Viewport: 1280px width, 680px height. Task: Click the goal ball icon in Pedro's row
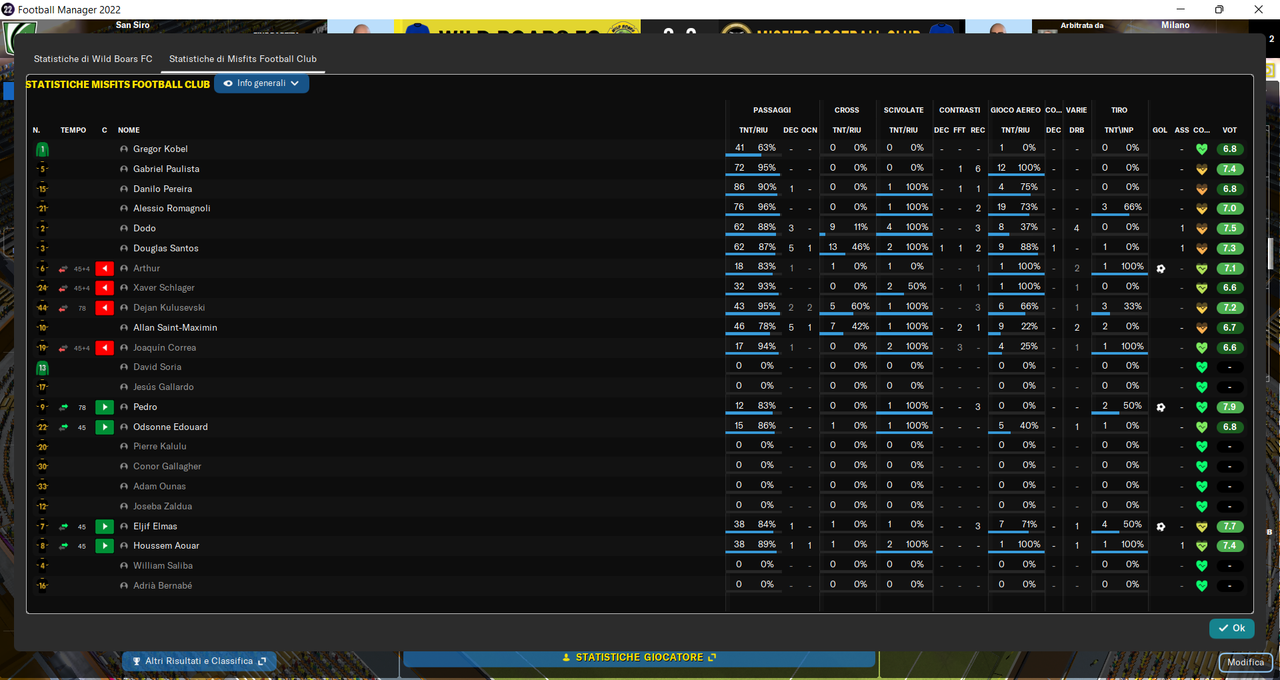pyautogui.click(x=1161, y=407)
